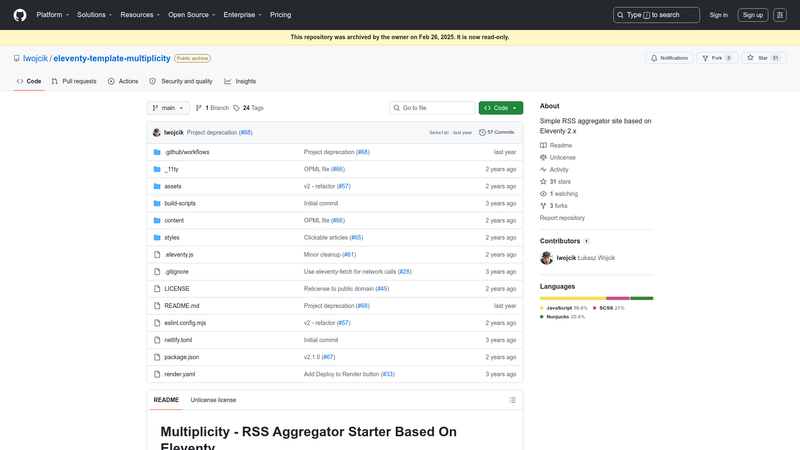
Task: Select the README tab
Action: tap(166, 400)
